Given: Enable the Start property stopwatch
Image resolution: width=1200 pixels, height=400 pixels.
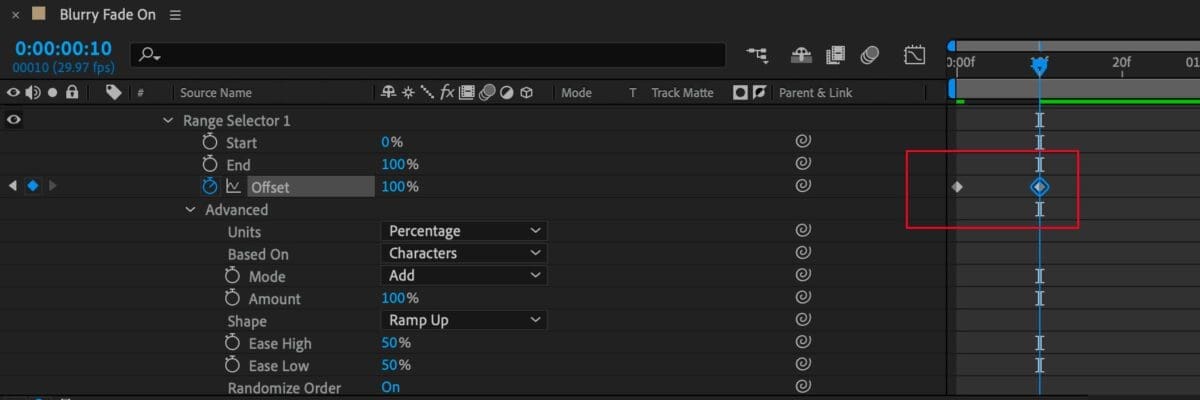Looking at the screenshot, I should coord(210,143).
